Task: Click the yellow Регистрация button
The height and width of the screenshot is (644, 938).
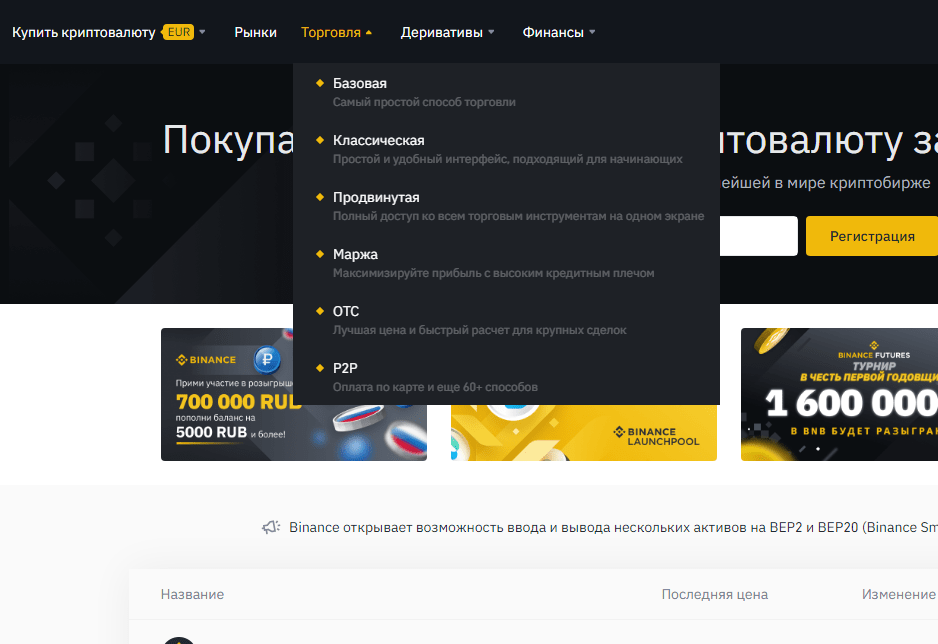Action: [x=872, y=236]
